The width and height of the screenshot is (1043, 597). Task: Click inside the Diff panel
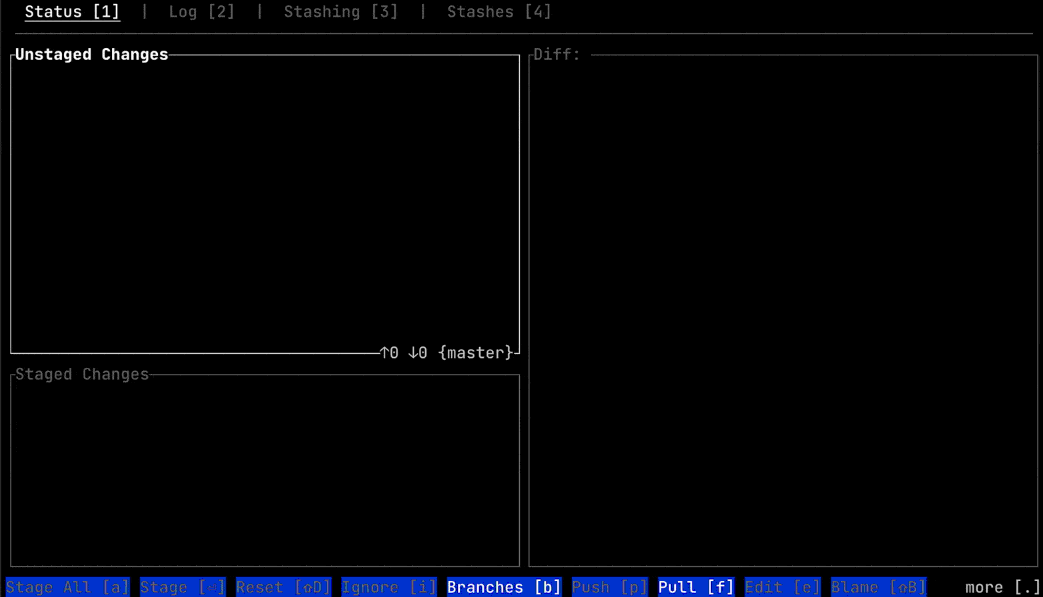[x=780, y=300]
